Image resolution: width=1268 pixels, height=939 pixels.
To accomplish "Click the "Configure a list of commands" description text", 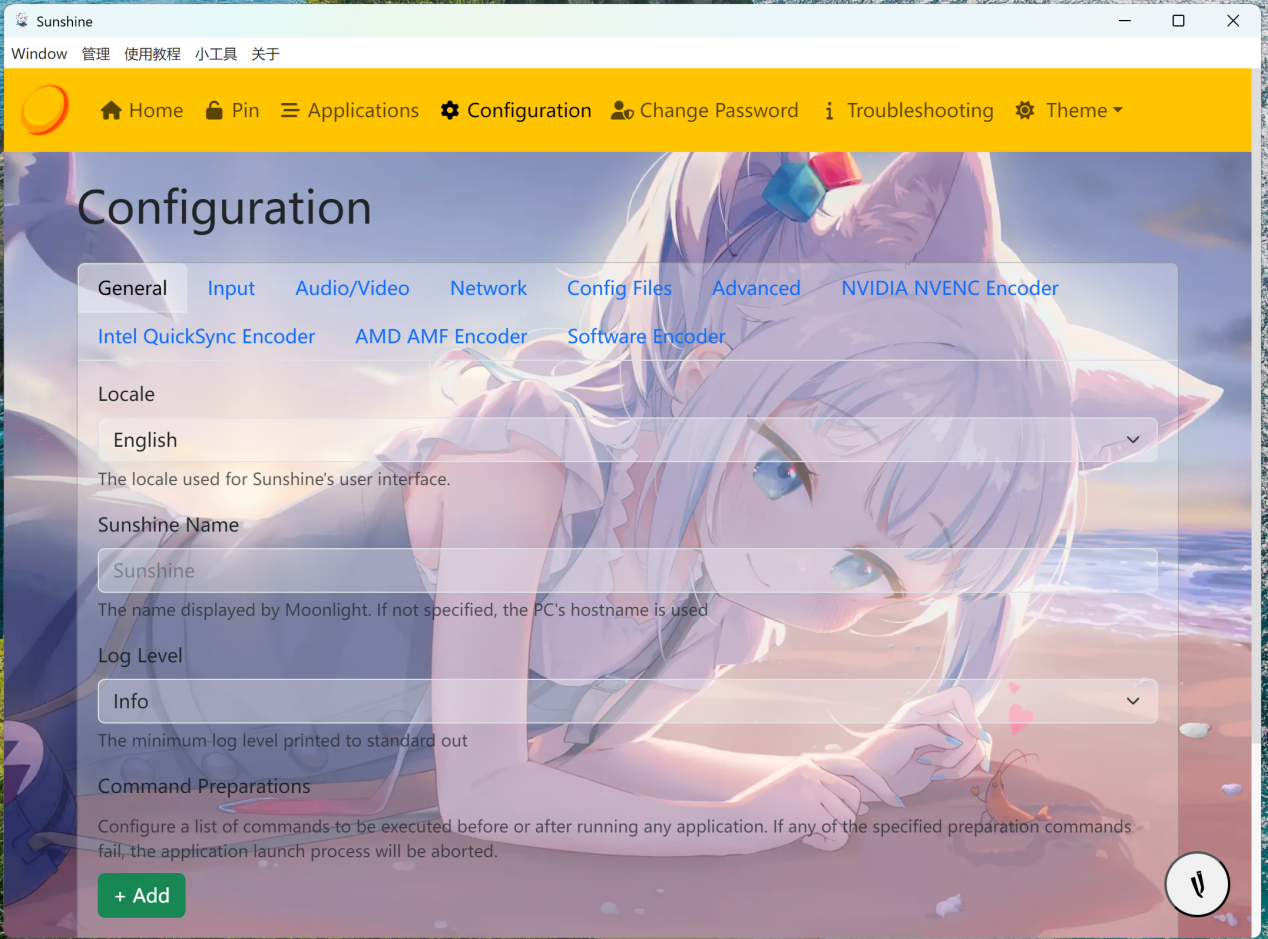I will click(x=615, y=839).
